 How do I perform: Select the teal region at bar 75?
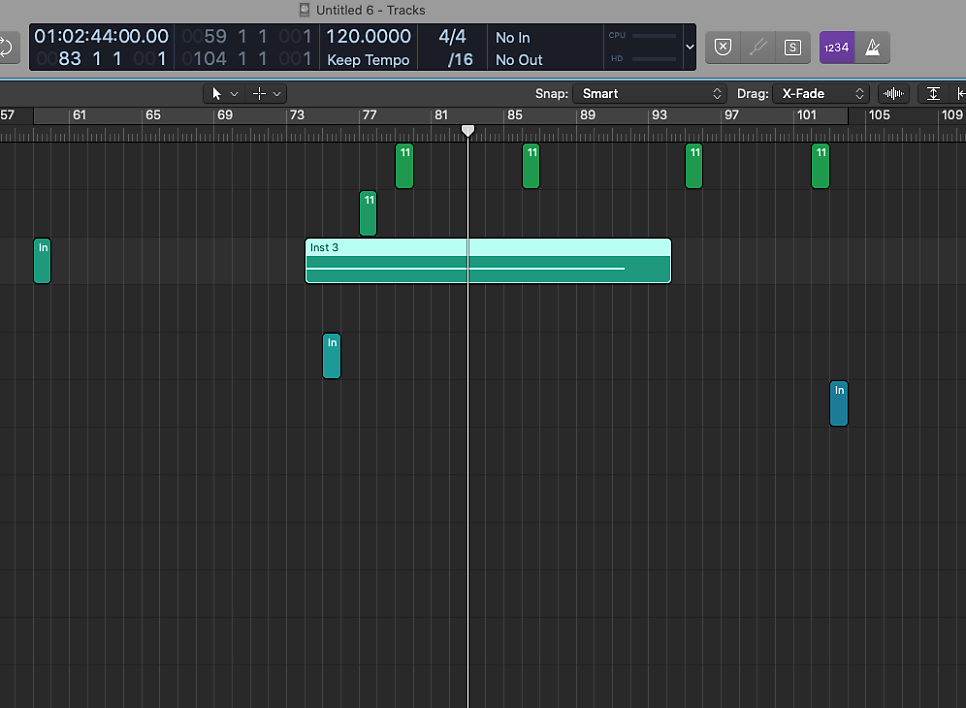(x=331, y=356)
